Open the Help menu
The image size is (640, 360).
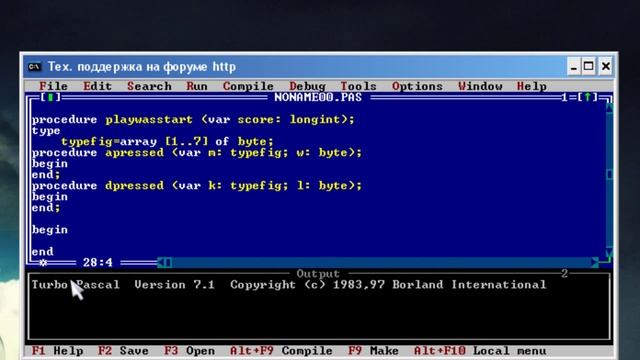[x=532, y=86]
